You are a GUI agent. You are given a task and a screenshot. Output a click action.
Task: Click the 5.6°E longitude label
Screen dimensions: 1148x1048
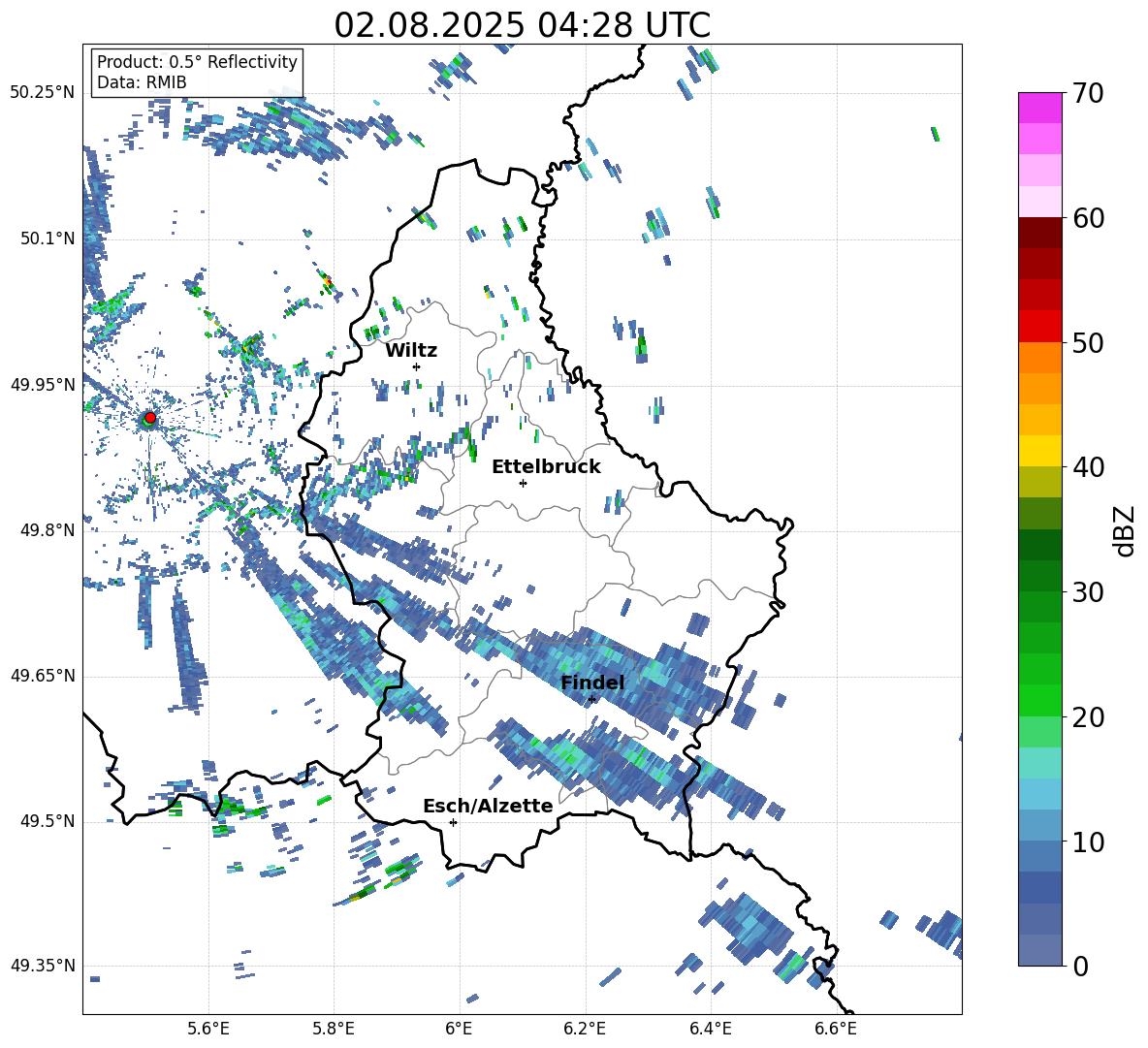[x=208, y=1029]
